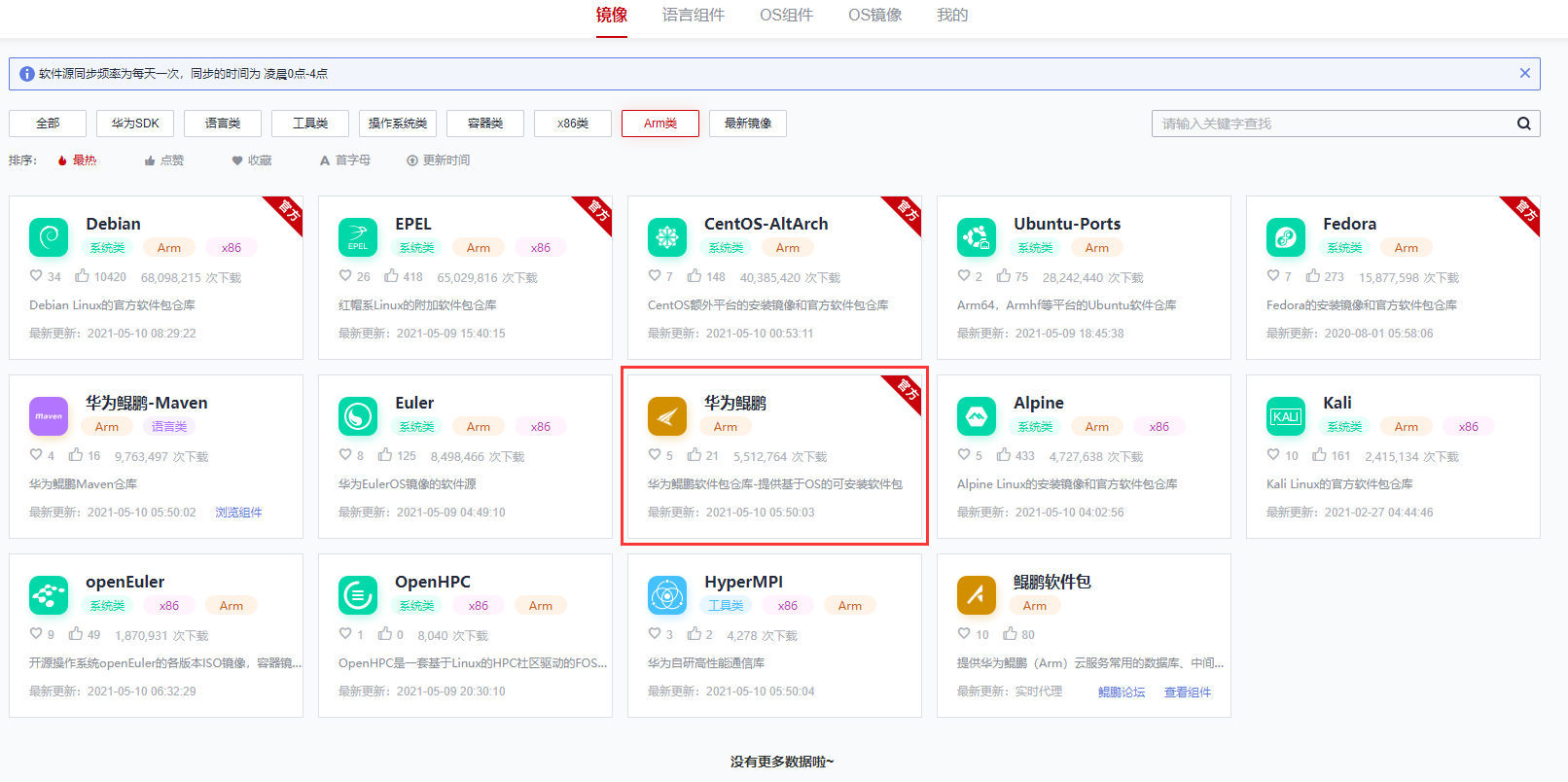The width and height of the screenshot is (1568, 782).
Task: Filter by 语言类 category
Action: click(223, 124)
